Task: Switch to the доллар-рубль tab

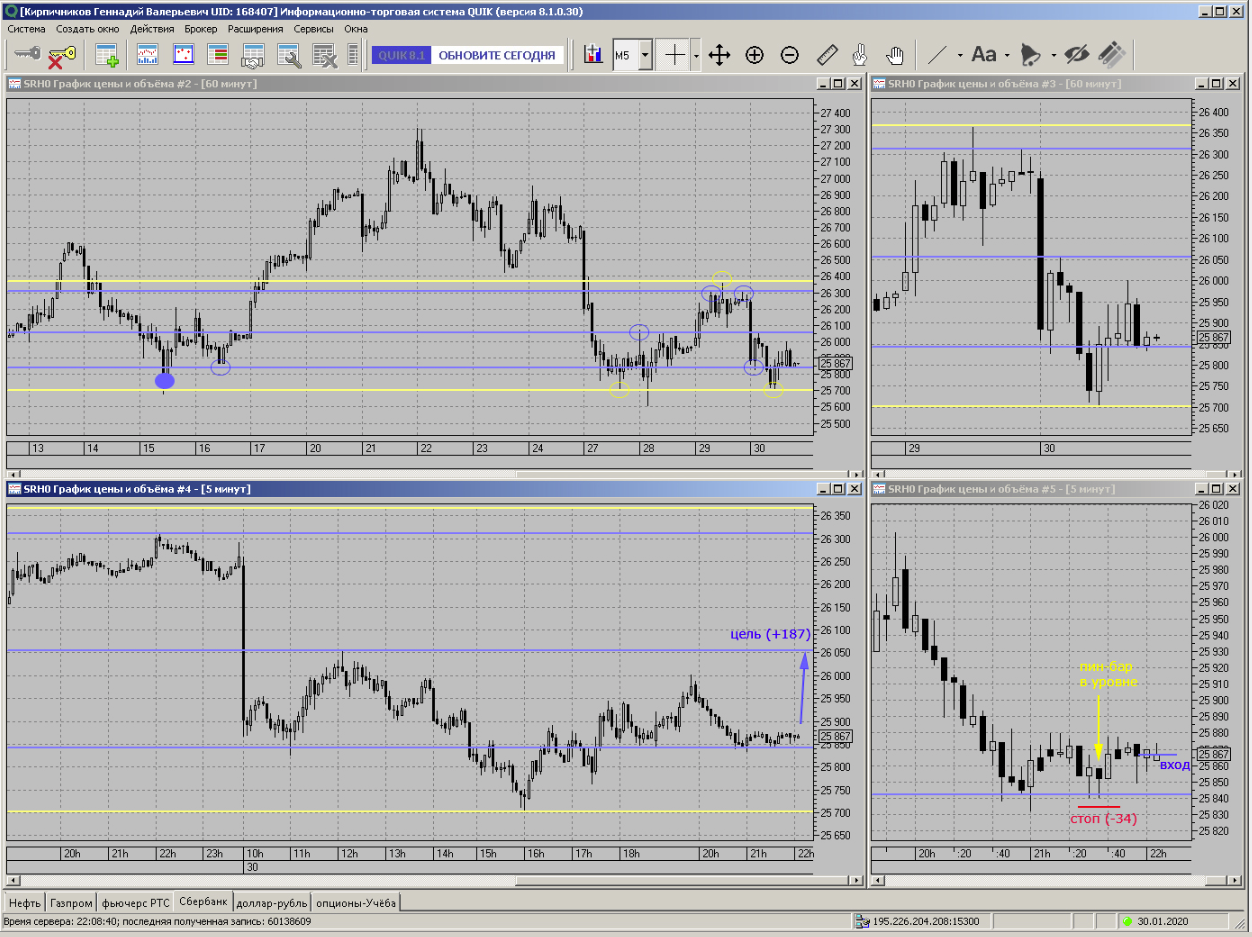Action: click(x=272, y=903)
